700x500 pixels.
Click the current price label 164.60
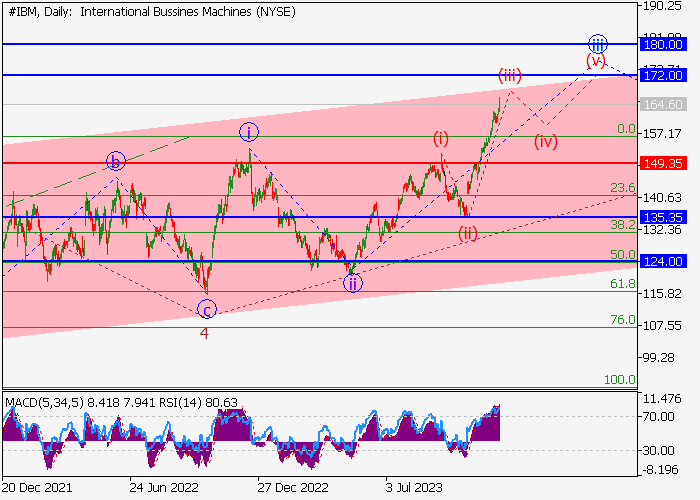(x=663, y=104)
